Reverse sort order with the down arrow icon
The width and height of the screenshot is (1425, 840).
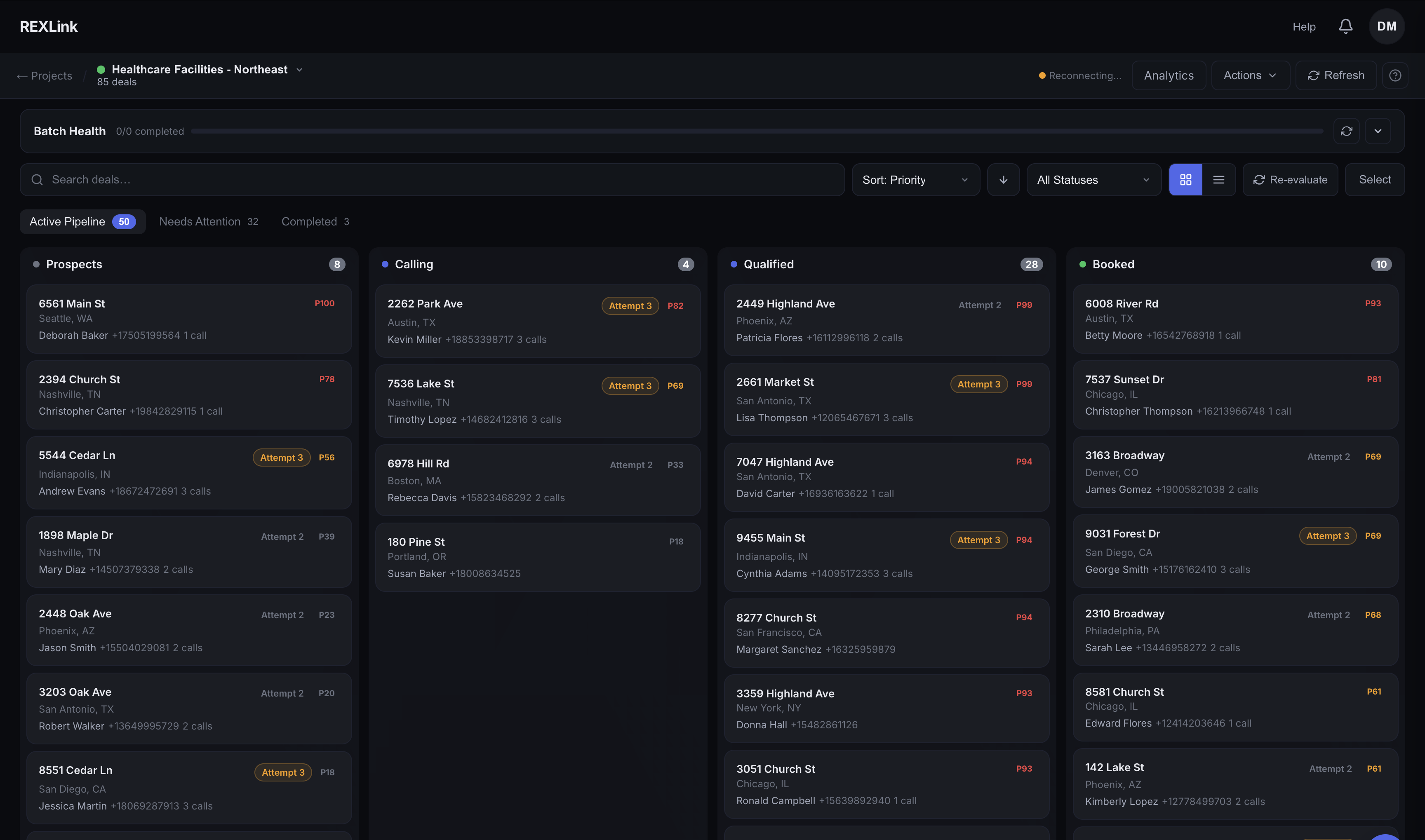(1003, 179)
